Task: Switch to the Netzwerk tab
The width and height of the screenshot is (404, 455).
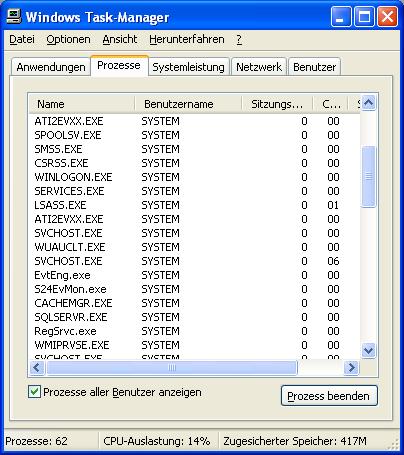Action: click(259, 67)
